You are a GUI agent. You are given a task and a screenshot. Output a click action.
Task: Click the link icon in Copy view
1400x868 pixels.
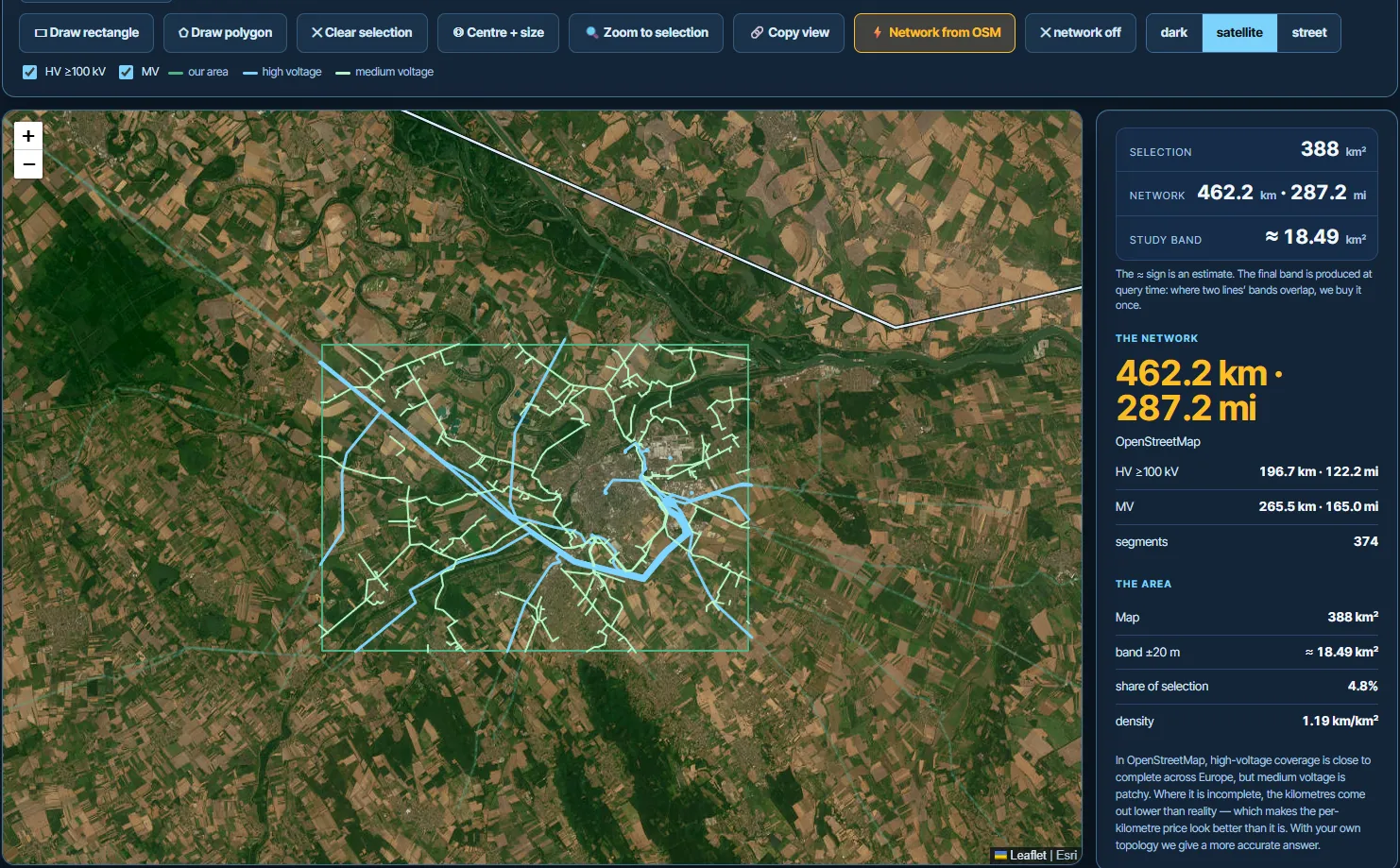(x=757, y=33)
